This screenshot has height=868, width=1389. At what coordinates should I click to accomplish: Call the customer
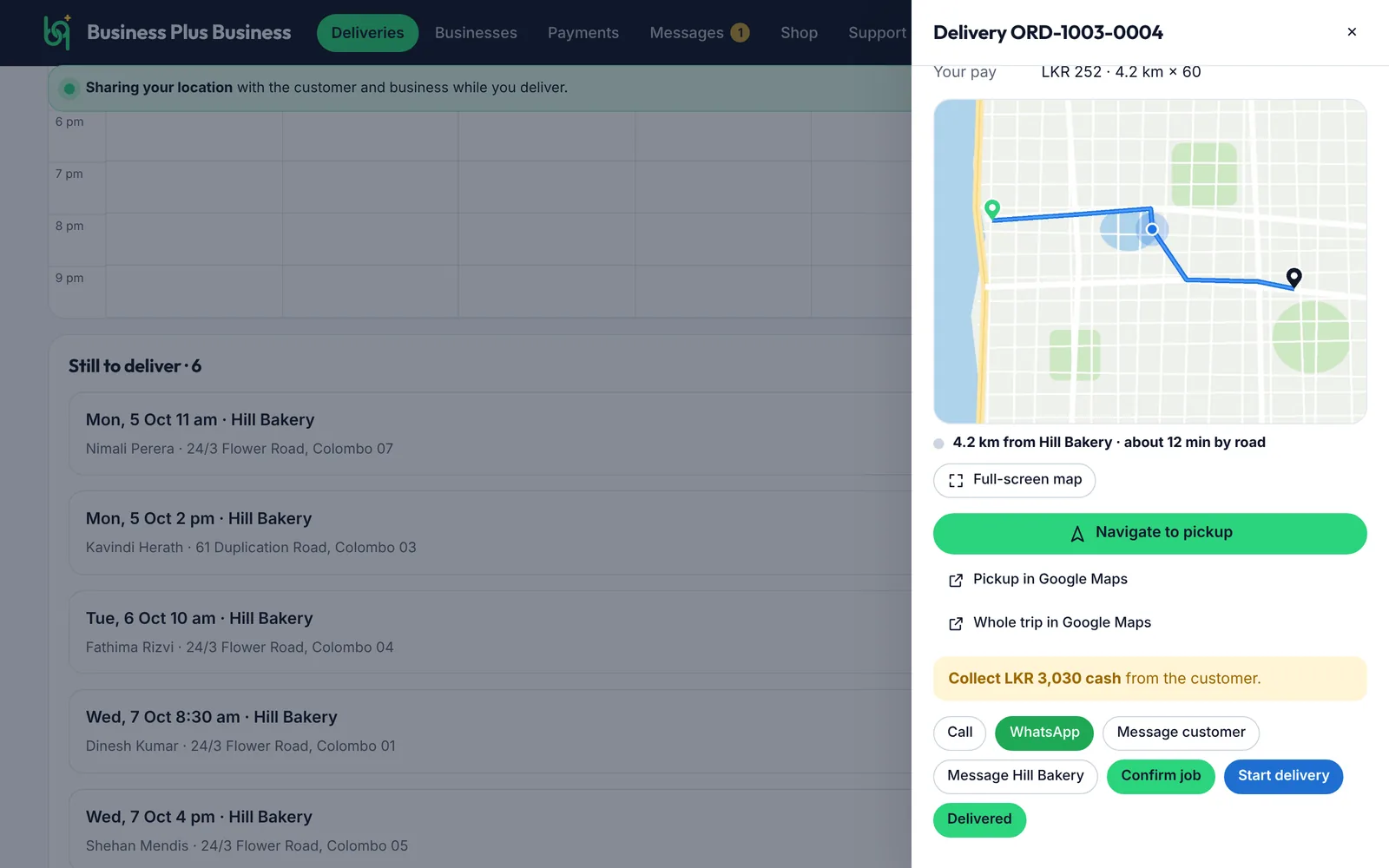(959, 733)
